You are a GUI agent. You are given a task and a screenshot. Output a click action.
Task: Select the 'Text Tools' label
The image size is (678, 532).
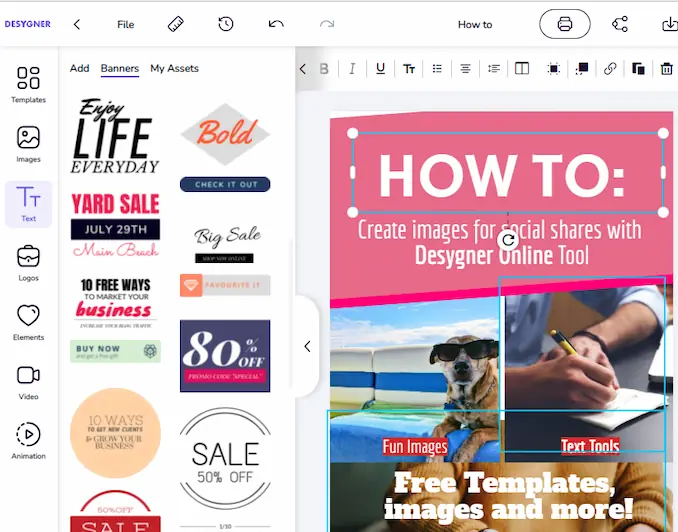click(x=590, y=445)
